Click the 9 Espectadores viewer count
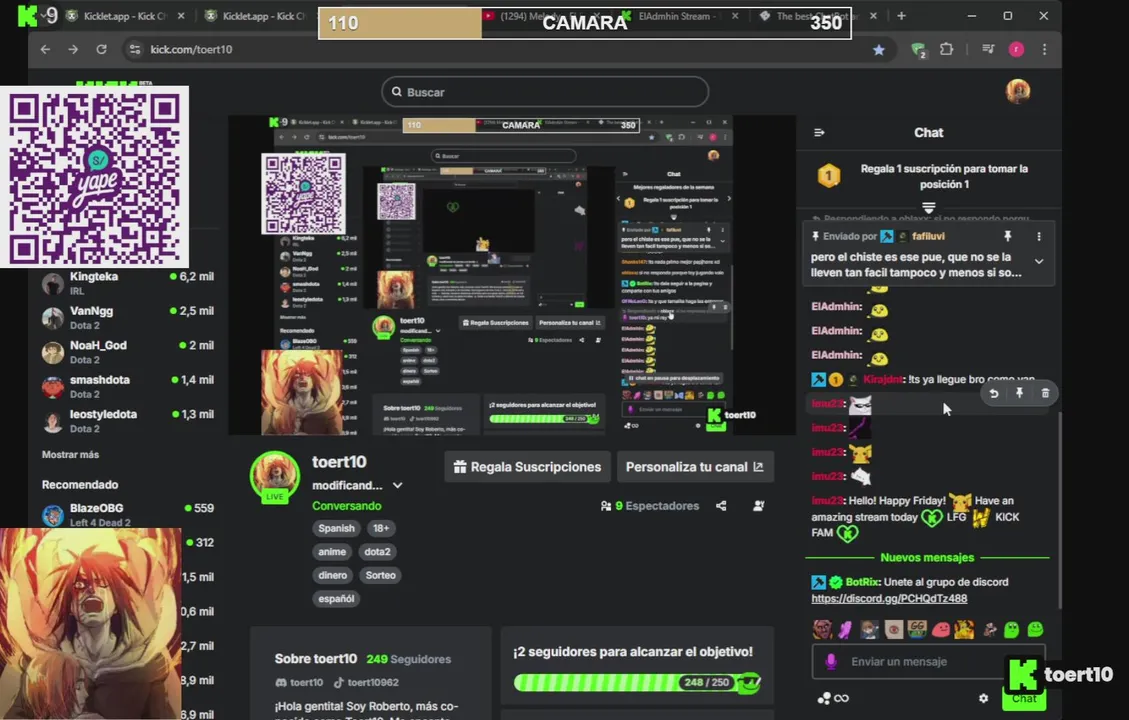The height and width of the screenshot is (720, 1129). pyautogui.click(x=650, y=506)
